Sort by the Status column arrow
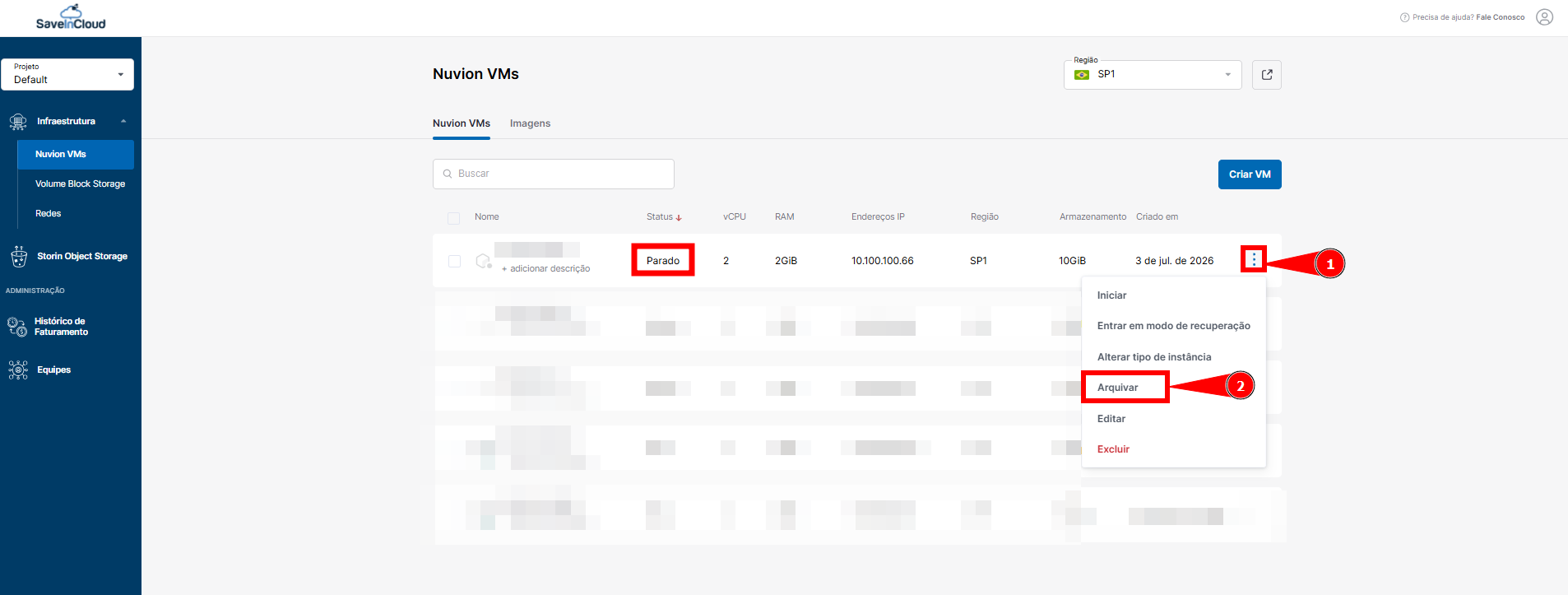The height and width of the screenshot is (595, 1568). click(x=679, y=217)
